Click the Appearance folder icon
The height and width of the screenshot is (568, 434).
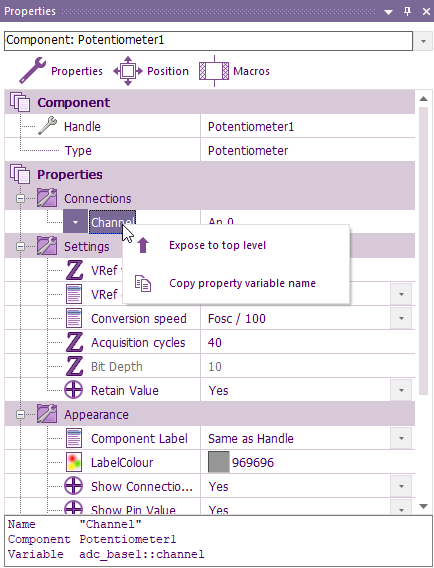(x=47, y=414)
